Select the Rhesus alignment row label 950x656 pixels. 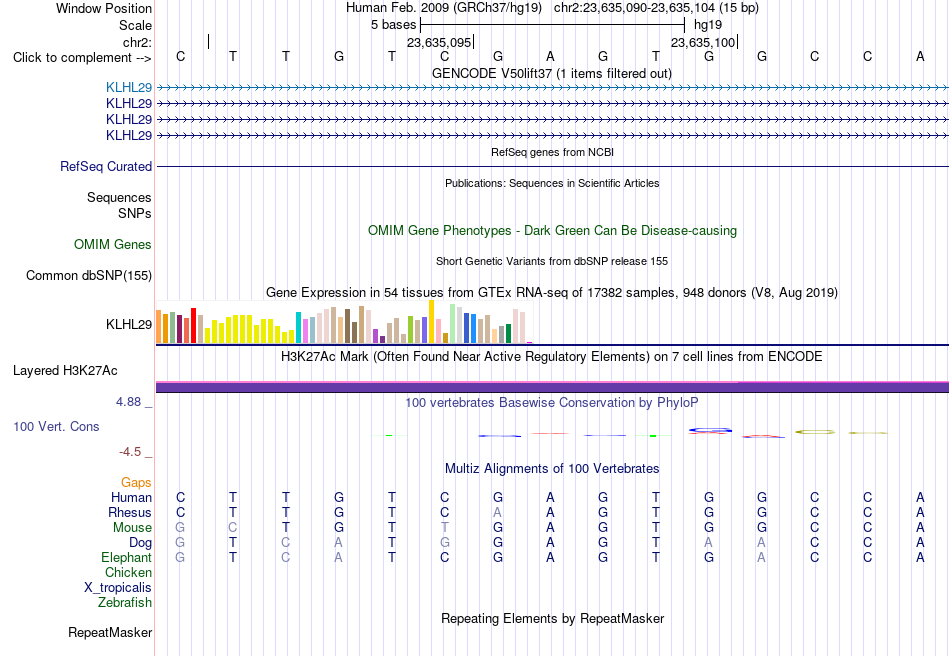130,512
